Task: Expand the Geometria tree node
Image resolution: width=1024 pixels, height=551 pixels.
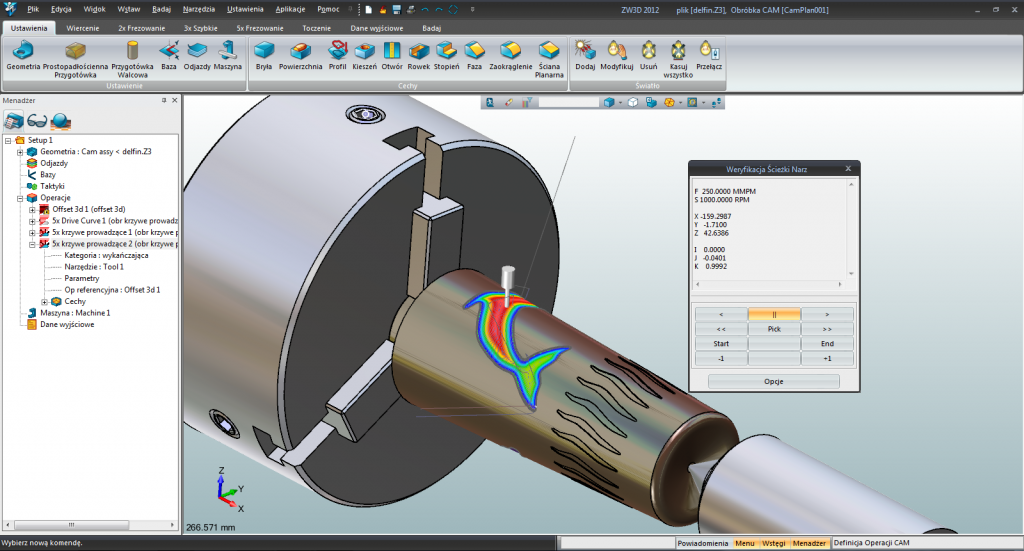Action: tap(20, 152)
